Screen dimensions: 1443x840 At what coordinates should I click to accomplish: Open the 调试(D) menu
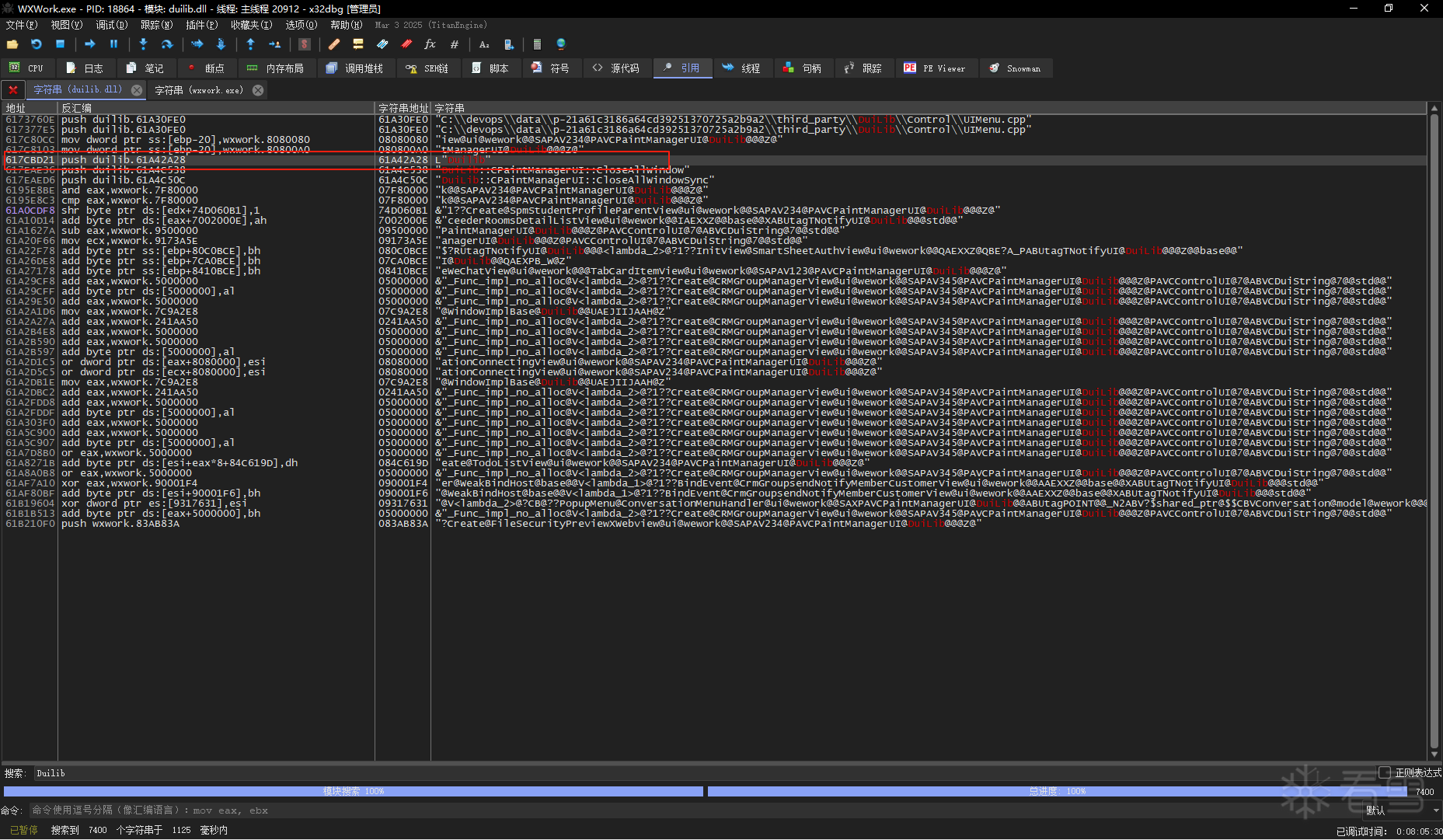pos(111,25)
